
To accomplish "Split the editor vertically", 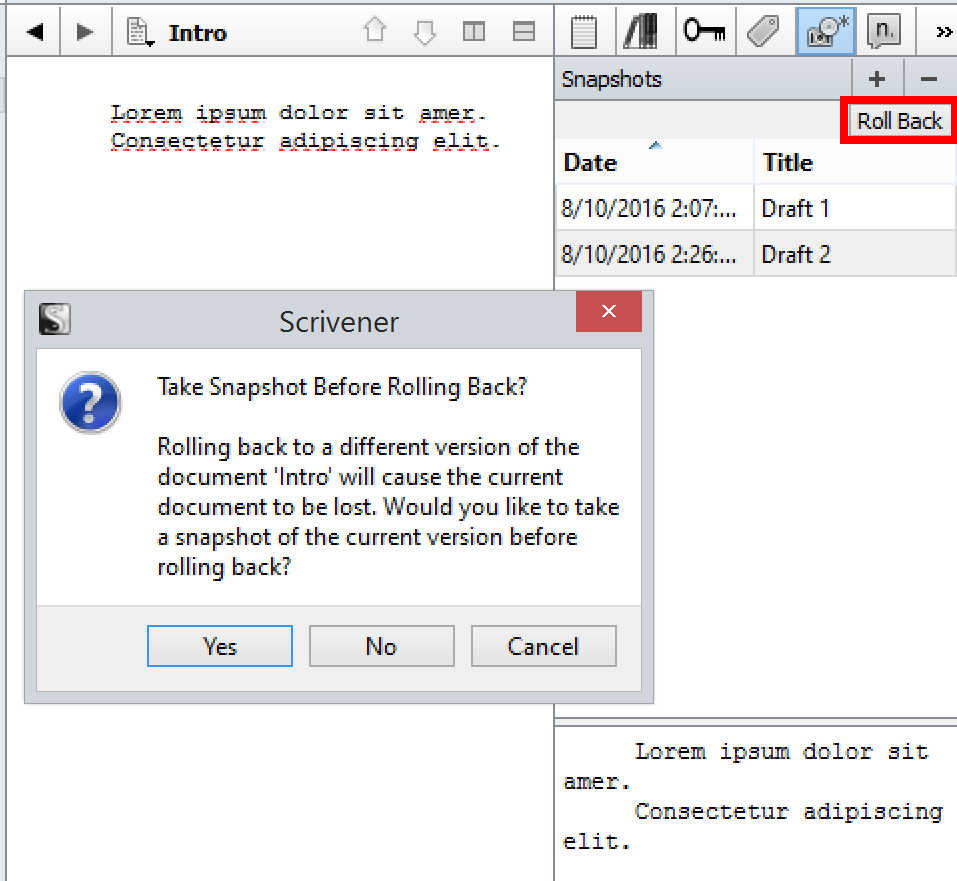I will 474,32.
